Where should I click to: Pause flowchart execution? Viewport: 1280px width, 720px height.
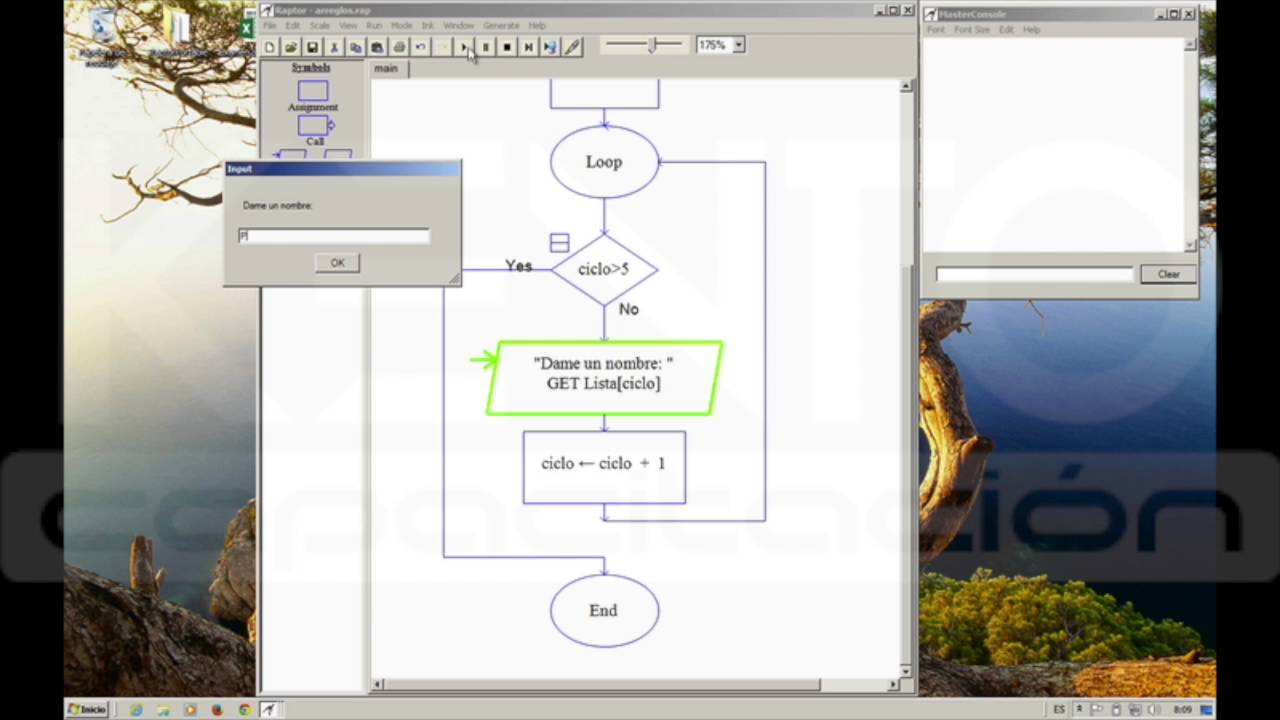(x=486, y=47)
